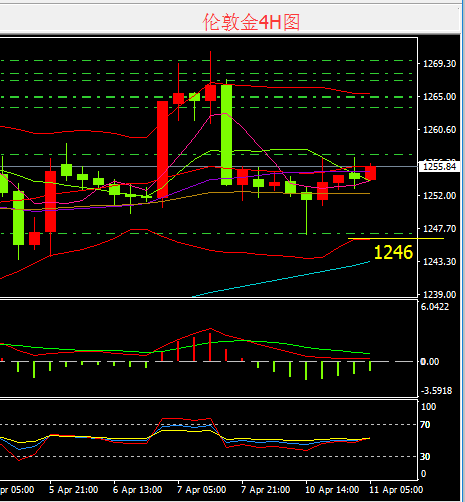The image size is (465, 502).
Task: Select the tall green bearish candle after the peak
Action: point(227,135)
